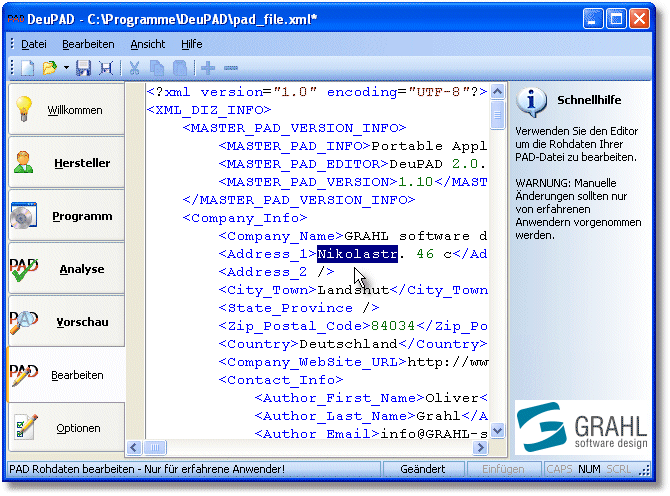
Task: Click the GRAHL software design logo
Action: click(x=582, y=427)
